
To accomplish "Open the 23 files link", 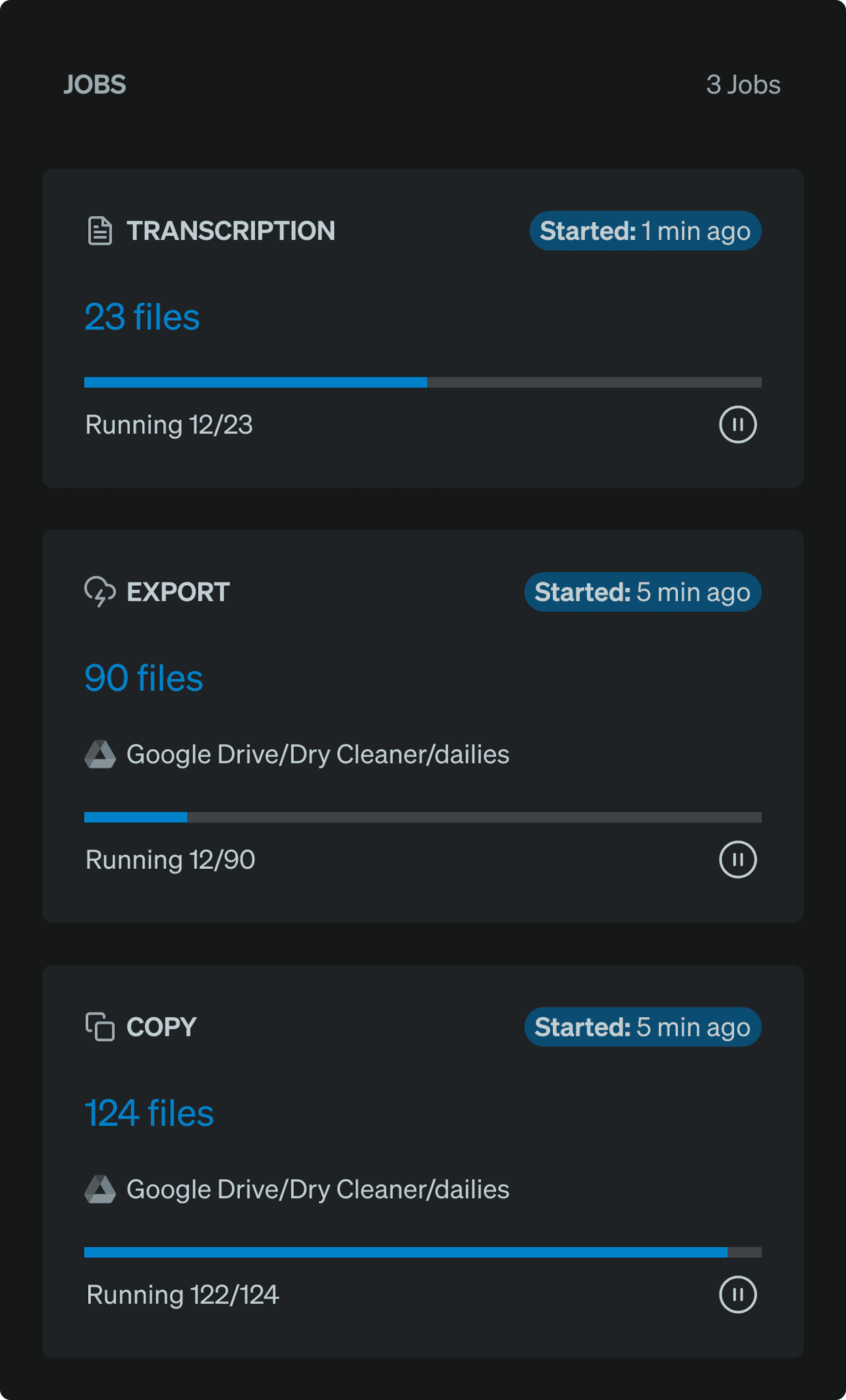I will [x=142, y=317].
